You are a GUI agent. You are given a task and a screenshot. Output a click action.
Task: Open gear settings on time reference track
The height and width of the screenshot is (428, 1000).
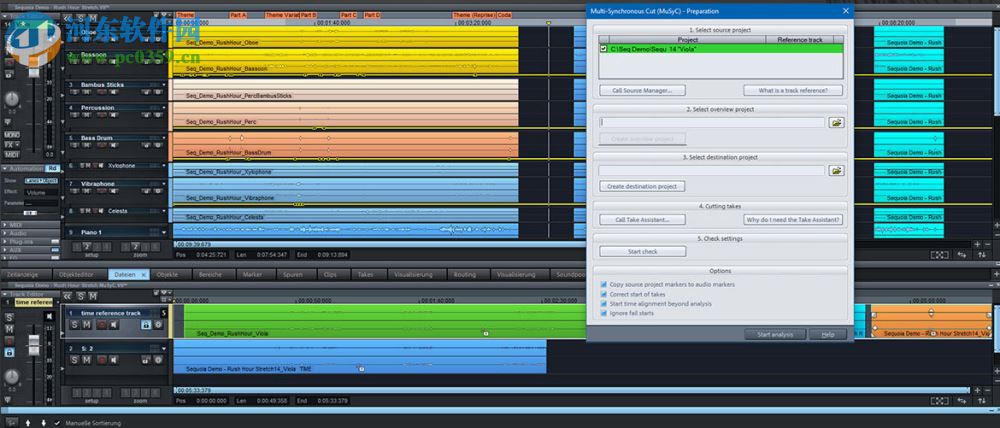tap(158, 325)
